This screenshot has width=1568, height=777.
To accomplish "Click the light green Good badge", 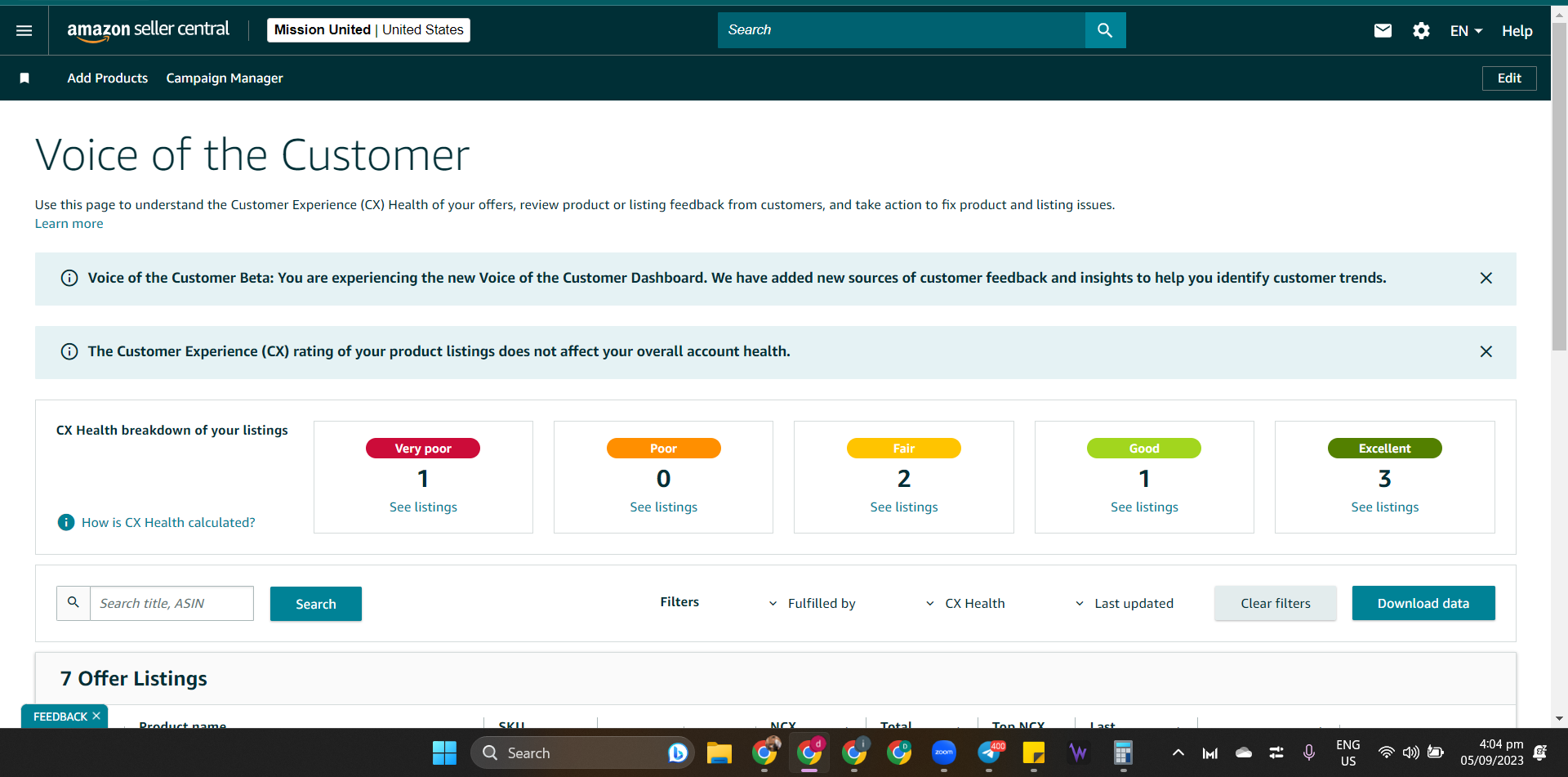I will [x=1144, y=449].
